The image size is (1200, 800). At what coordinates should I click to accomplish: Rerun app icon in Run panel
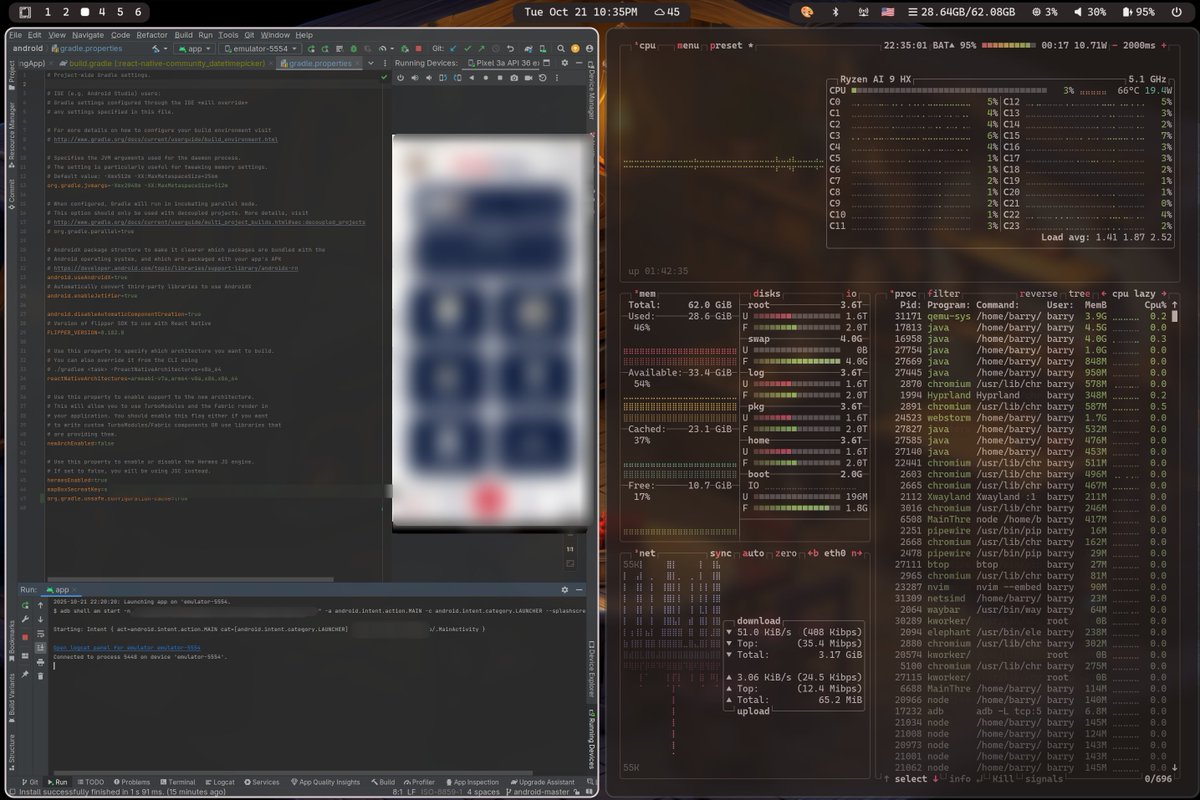[25, 605]
